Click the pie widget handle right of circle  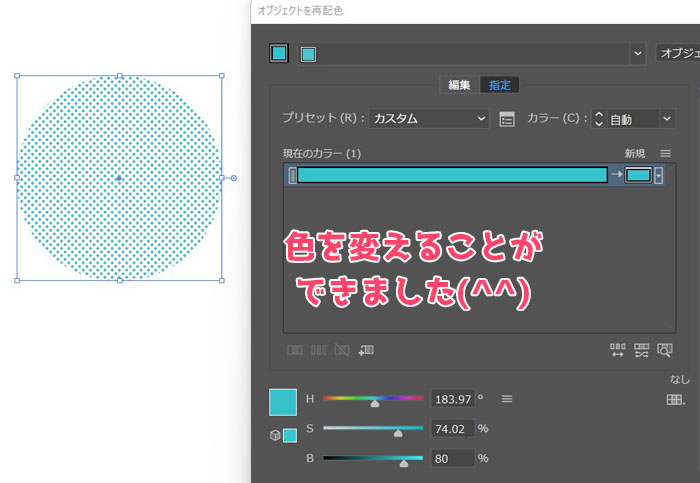[x=233, y=178]
